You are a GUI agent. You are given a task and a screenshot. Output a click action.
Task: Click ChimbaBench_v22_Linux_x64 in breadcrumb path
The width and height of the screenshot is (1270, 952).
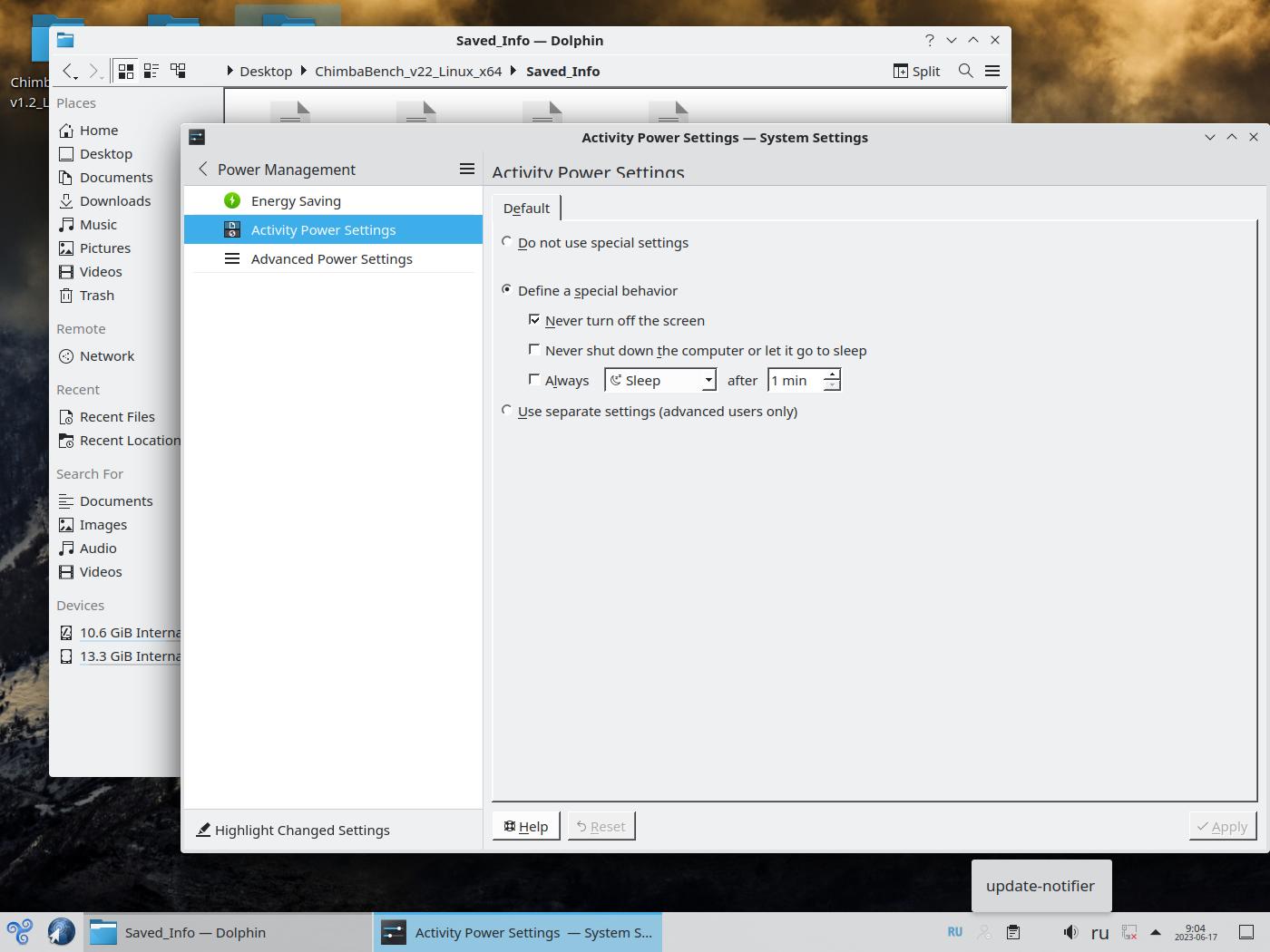tap(408, 71)
